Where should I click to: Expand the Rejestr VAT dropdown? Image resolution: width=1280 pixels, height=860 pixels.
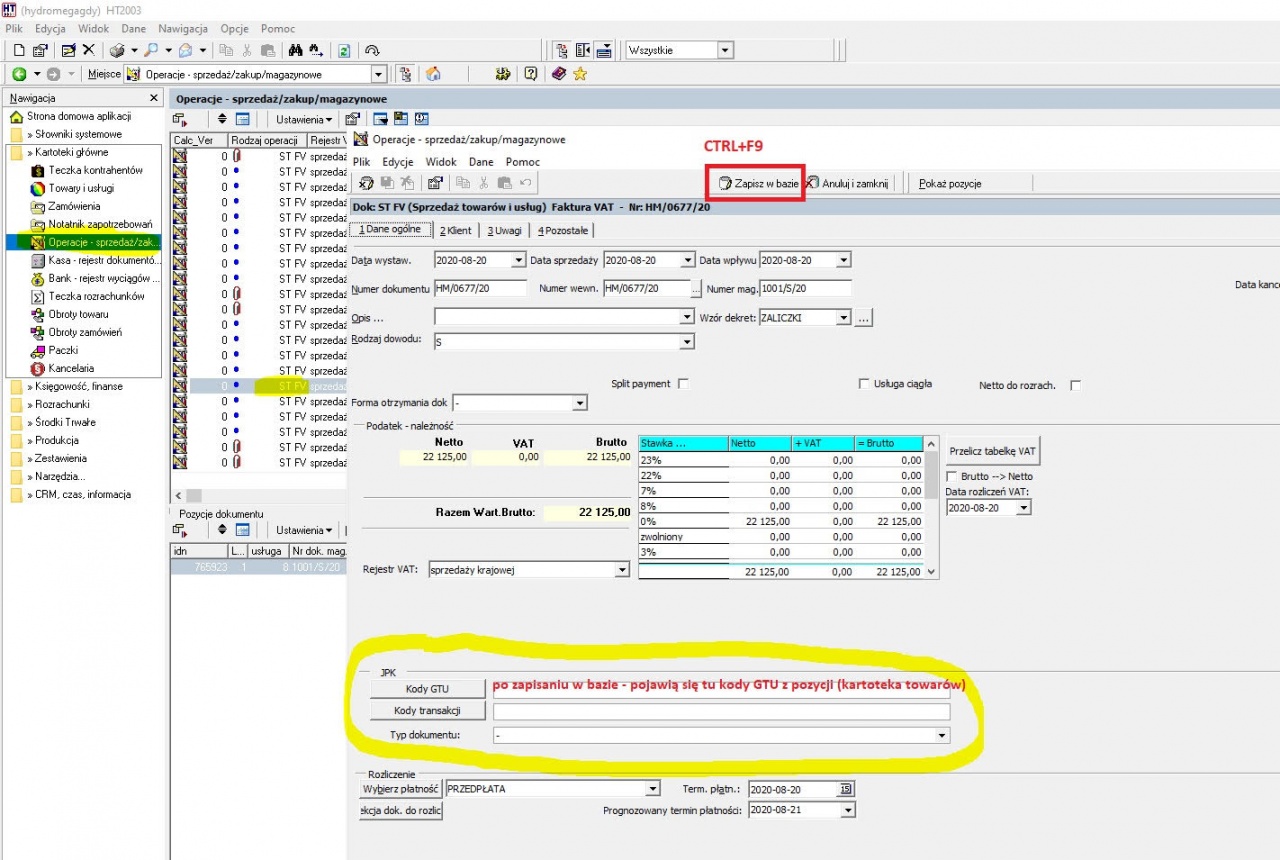(x=622, y=570)
